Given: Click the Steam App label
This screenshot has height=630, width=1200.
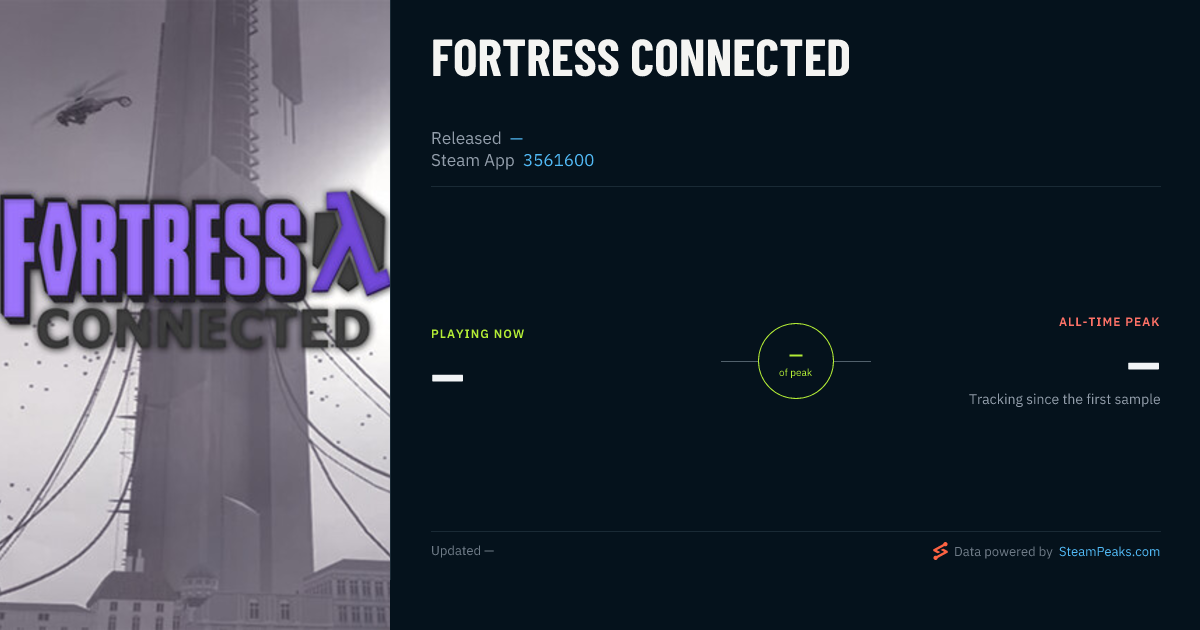Looking at the screenshot, I should pyautogui.click(x=473, y=160).
